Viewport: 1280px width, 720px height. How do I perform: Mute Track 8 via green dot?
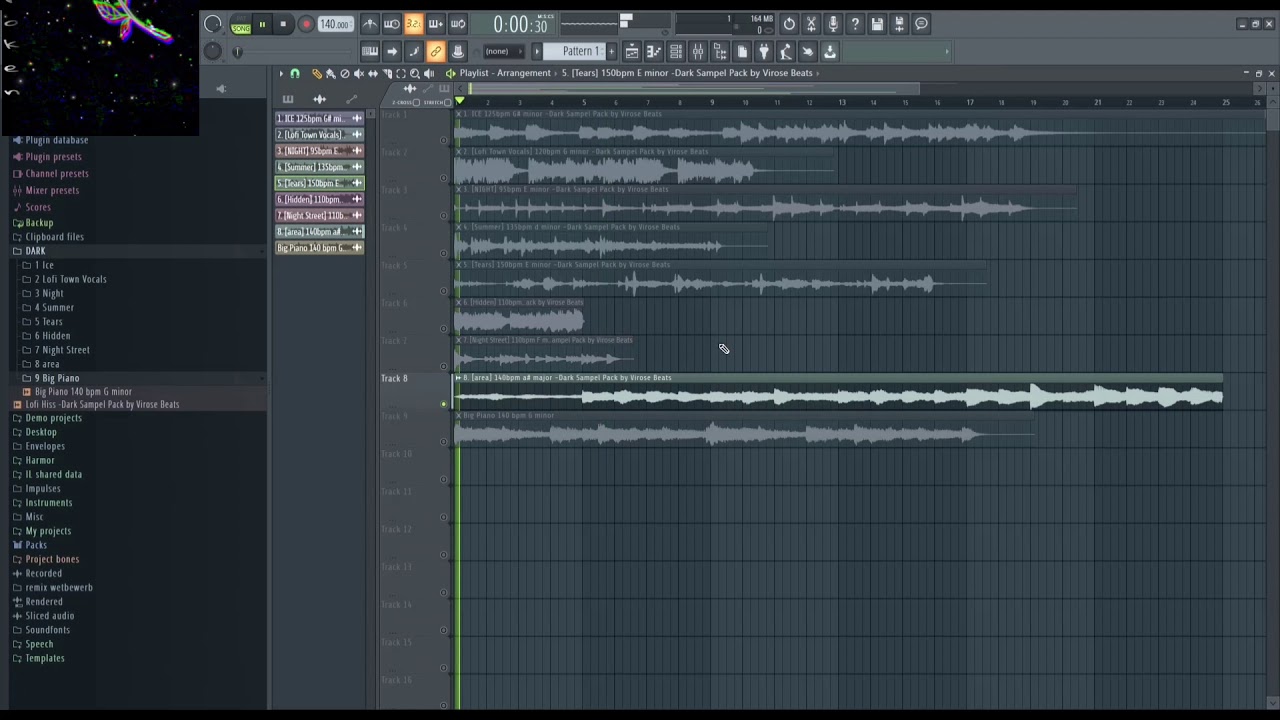(444, 404)
